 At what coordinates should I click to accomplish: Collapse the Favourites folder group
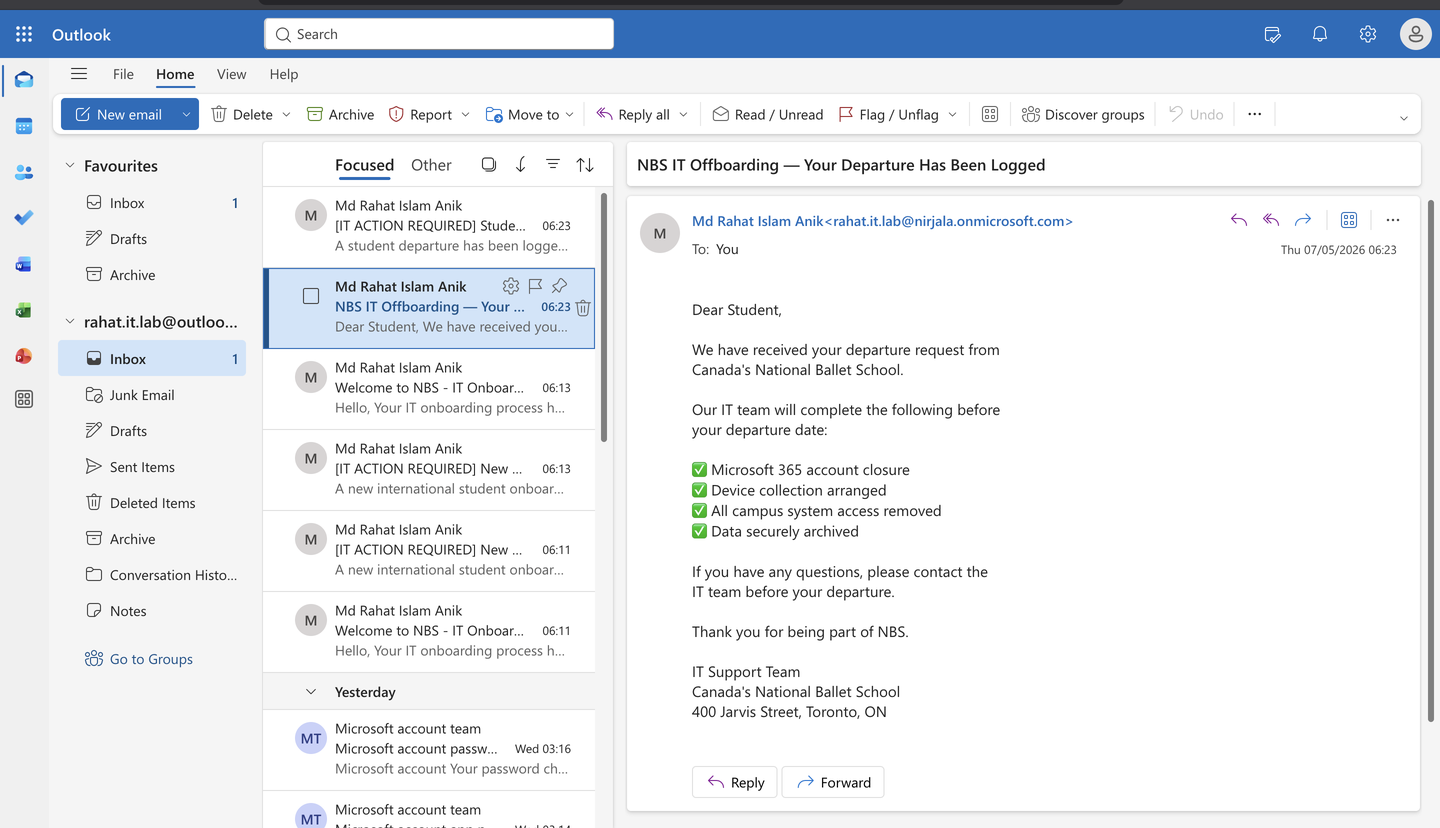point(70,166)
